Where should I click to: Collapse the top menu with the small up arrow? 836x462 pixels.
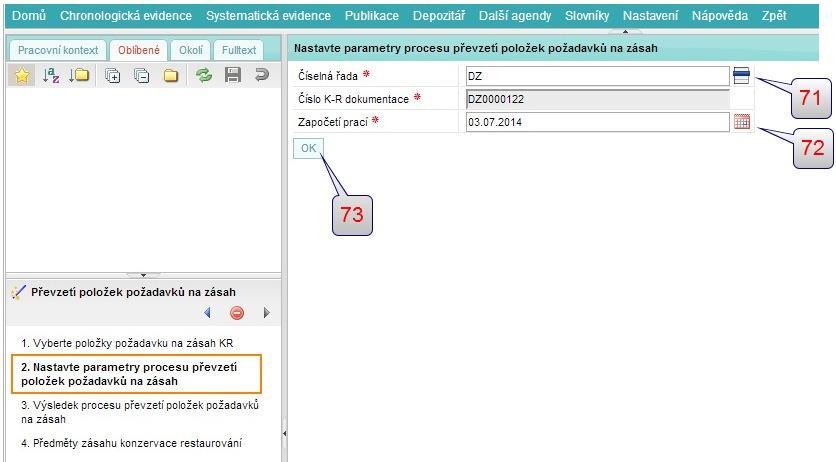pos(625,32)
